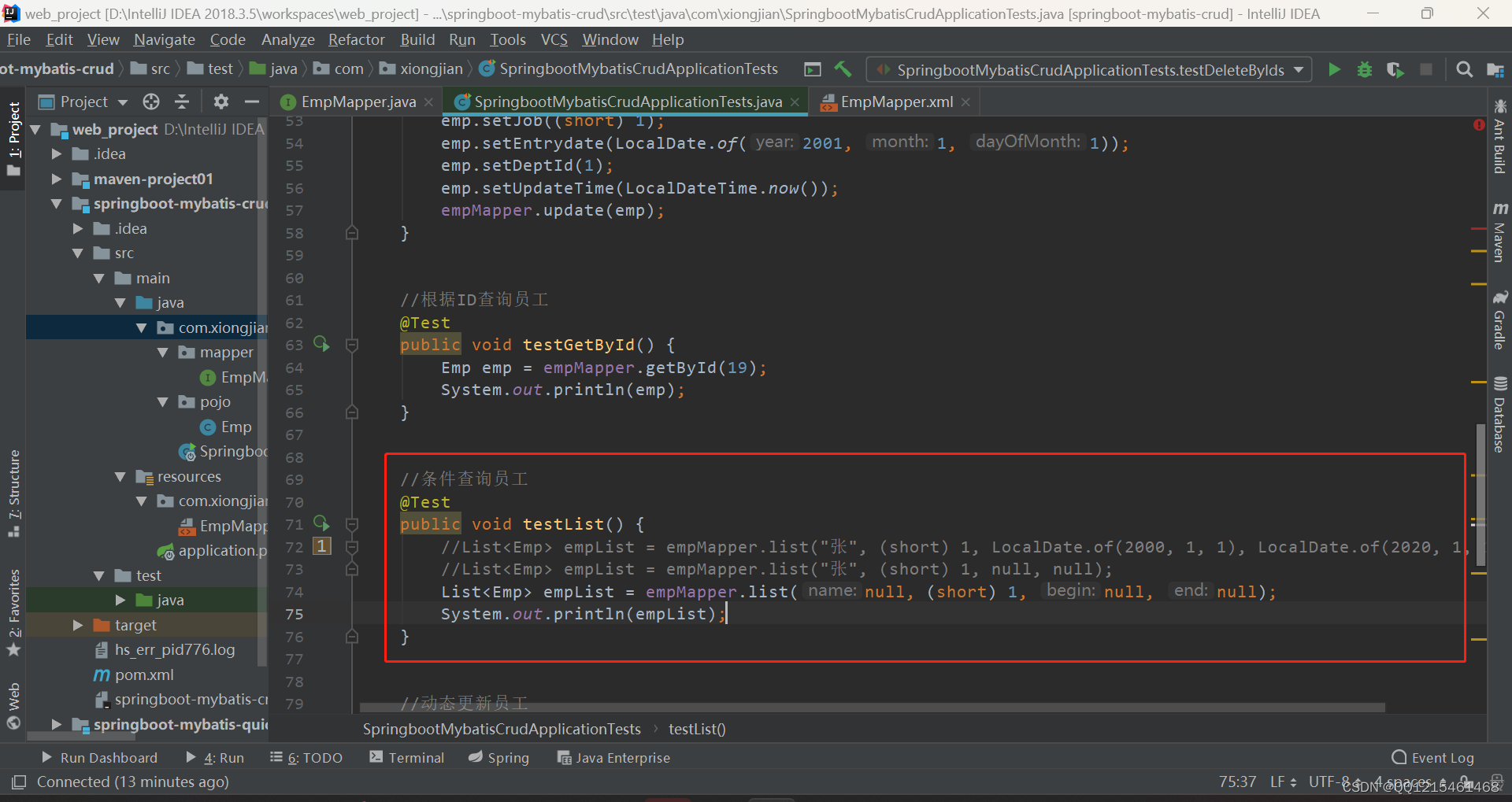Click the editor vertical scrollbar thumb
1512x802 pixels.
(x=1480, y=494)
